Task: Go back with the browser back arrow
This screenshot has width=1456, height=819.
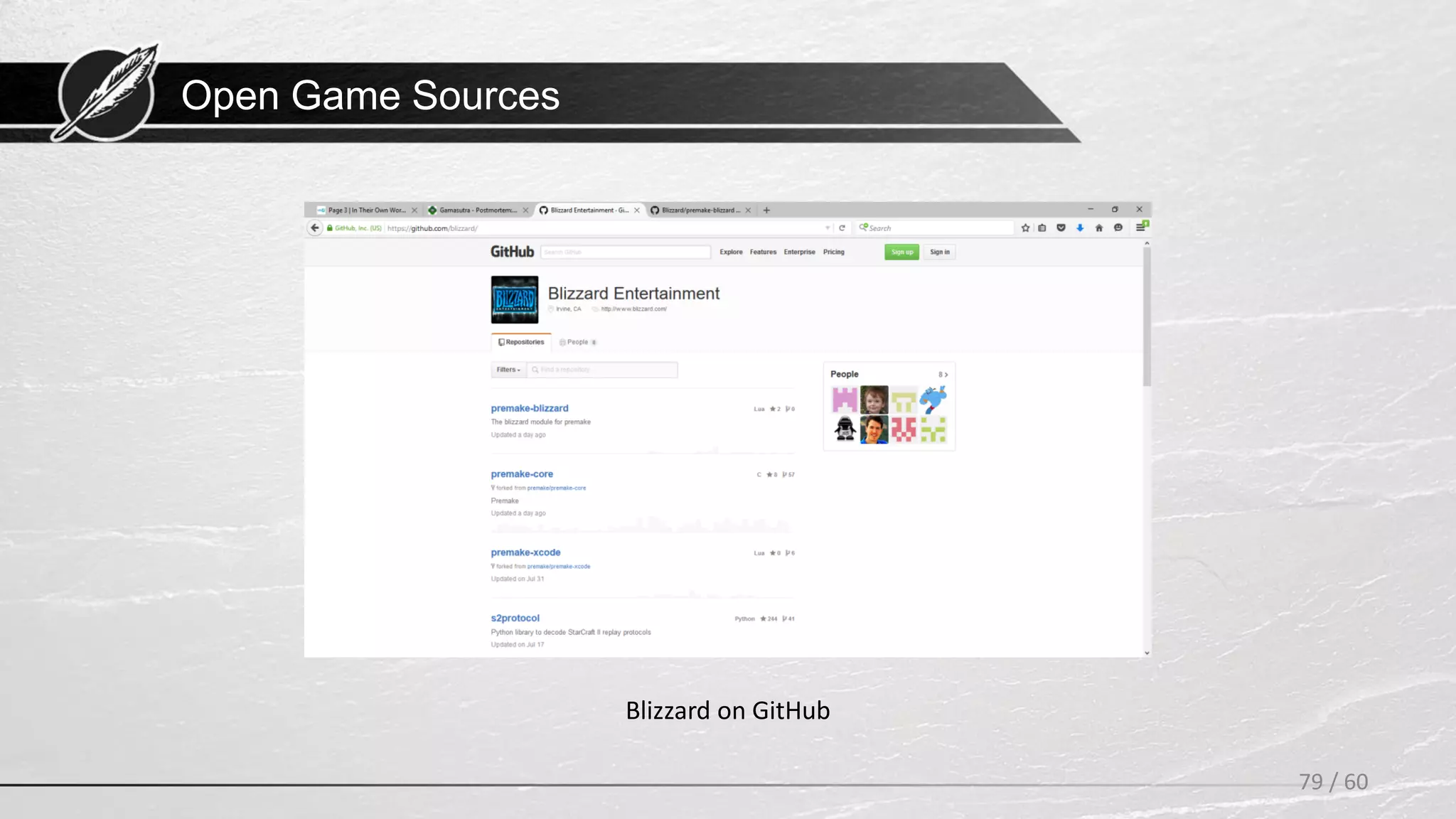Action: click(x=315, y=227)
